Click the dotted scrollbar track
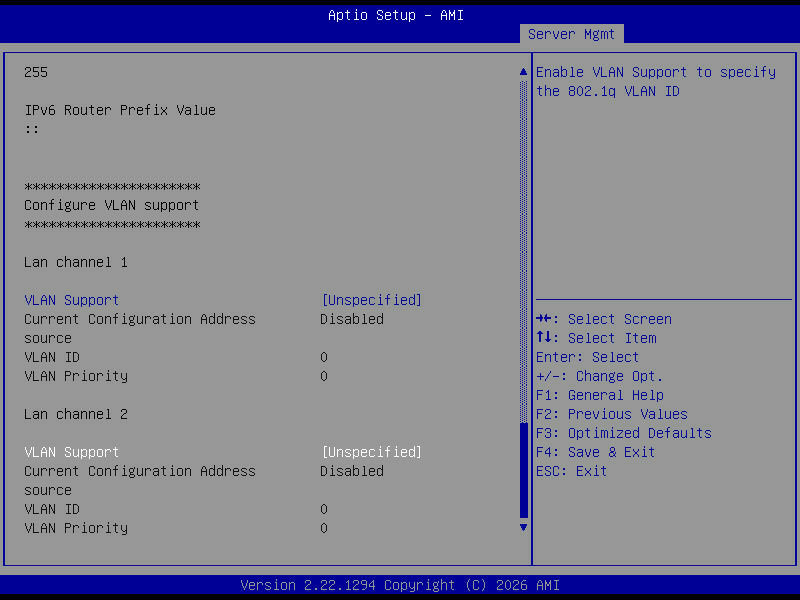This screenshot has width=800, height=600. pyautogui.click(x=523, y=250)
